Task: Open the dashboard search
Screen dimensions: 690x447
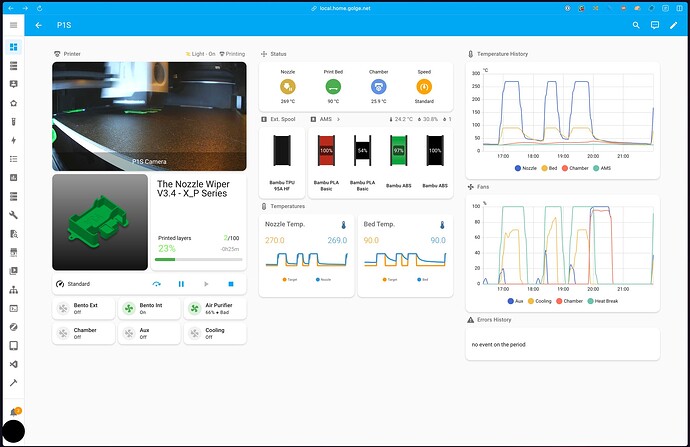Action: (x=636, y=25)
